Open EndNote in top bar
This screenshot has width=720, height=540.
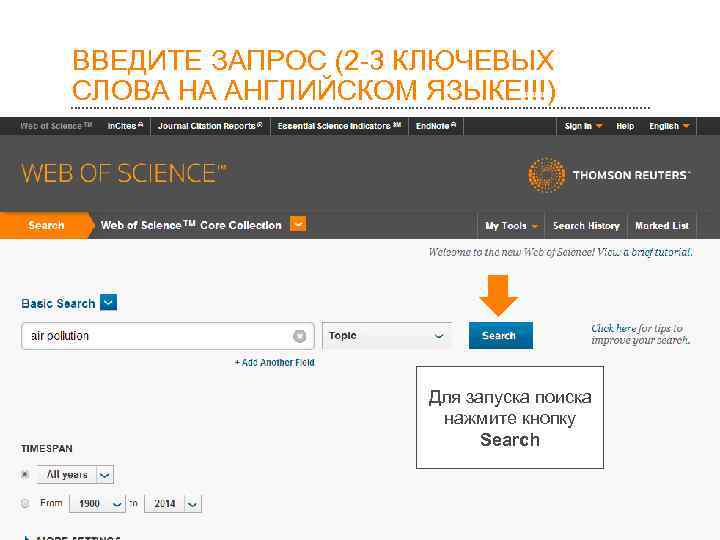click(436, 126)
